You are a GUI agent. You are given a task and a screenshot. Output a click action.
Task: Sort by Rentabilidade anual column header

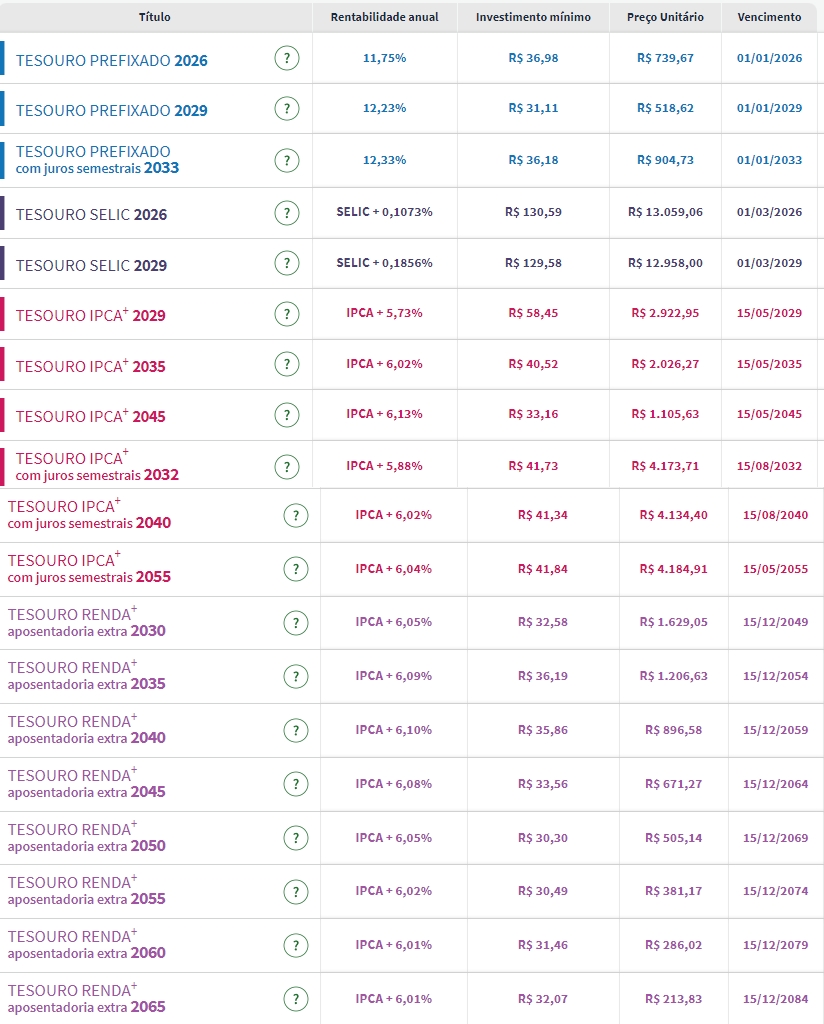pyautogui.click(x=384, y=17)
